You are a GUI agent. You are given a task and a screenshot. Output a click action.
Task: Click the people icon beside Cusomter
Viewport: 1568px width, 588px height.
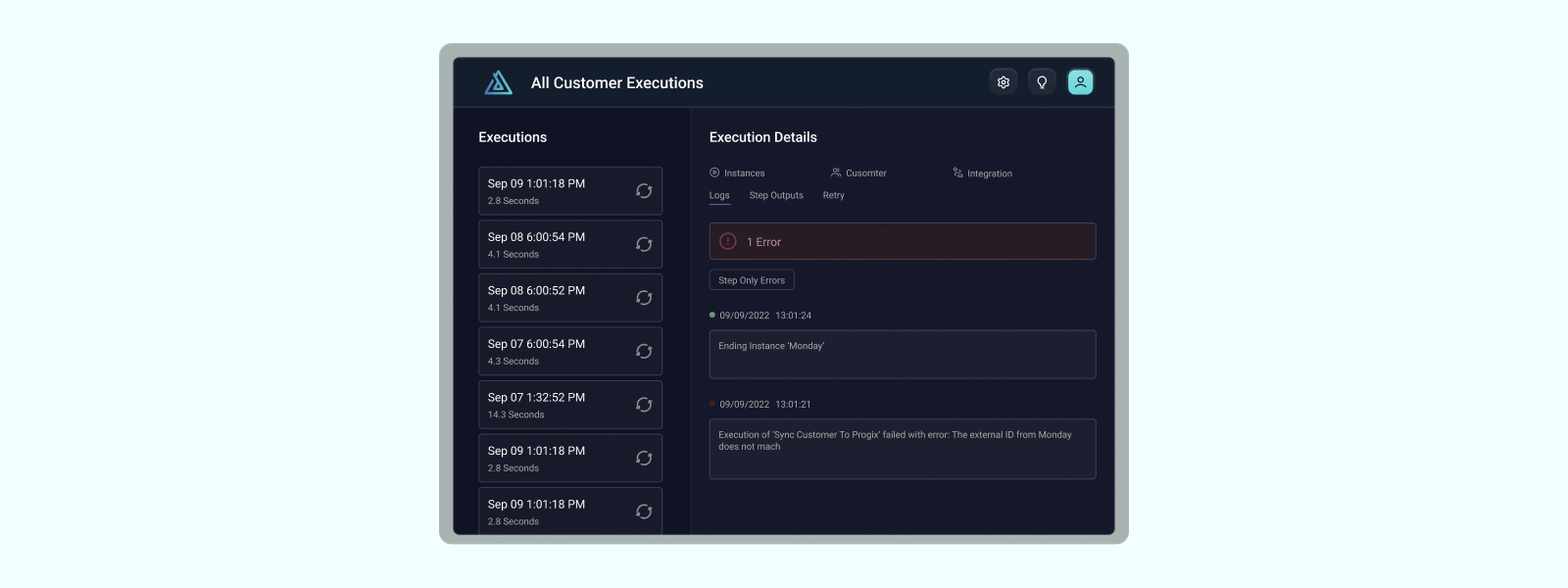coord(836,172)
